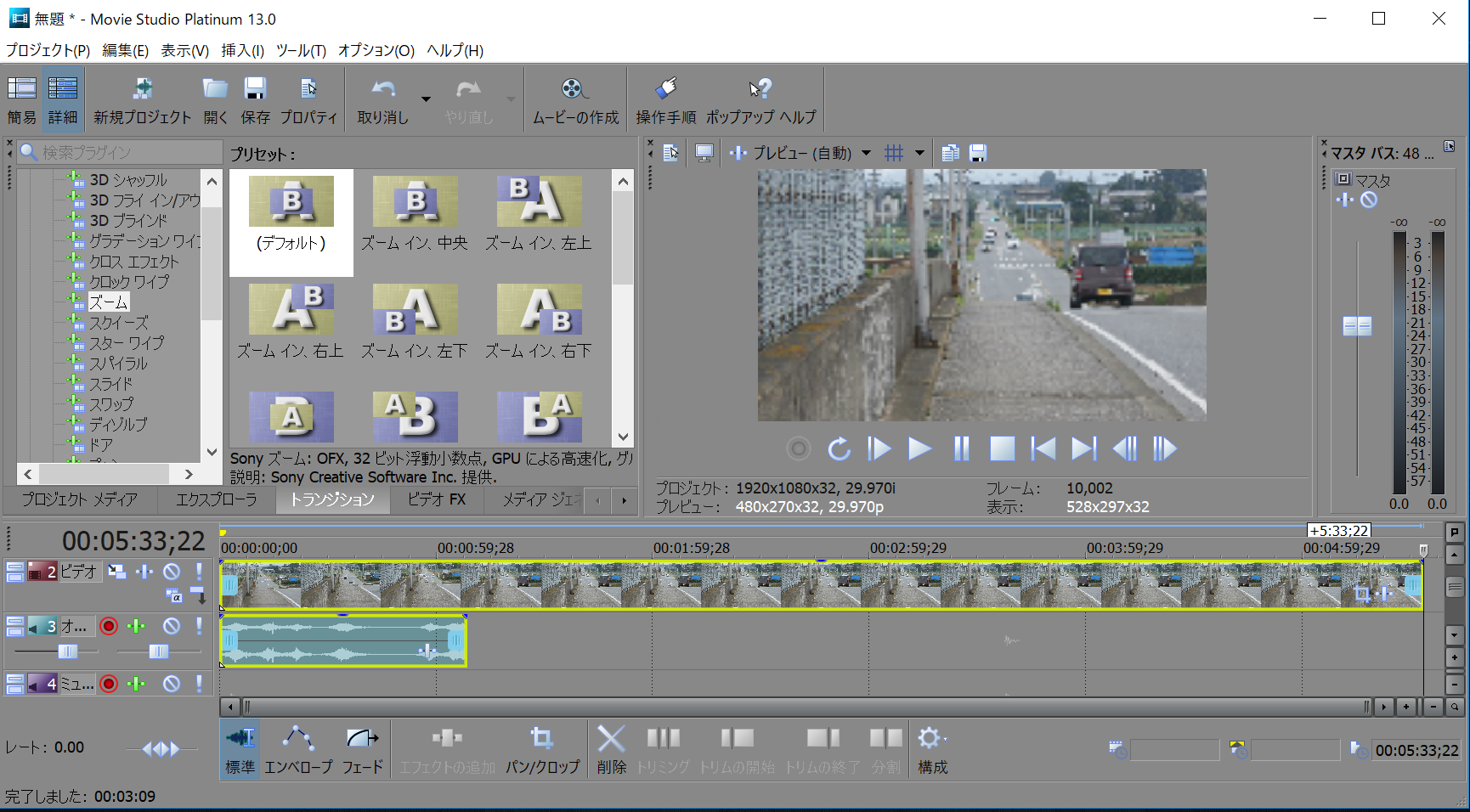Open プレビュー (自動) quality dropdown

click(866, 153)
